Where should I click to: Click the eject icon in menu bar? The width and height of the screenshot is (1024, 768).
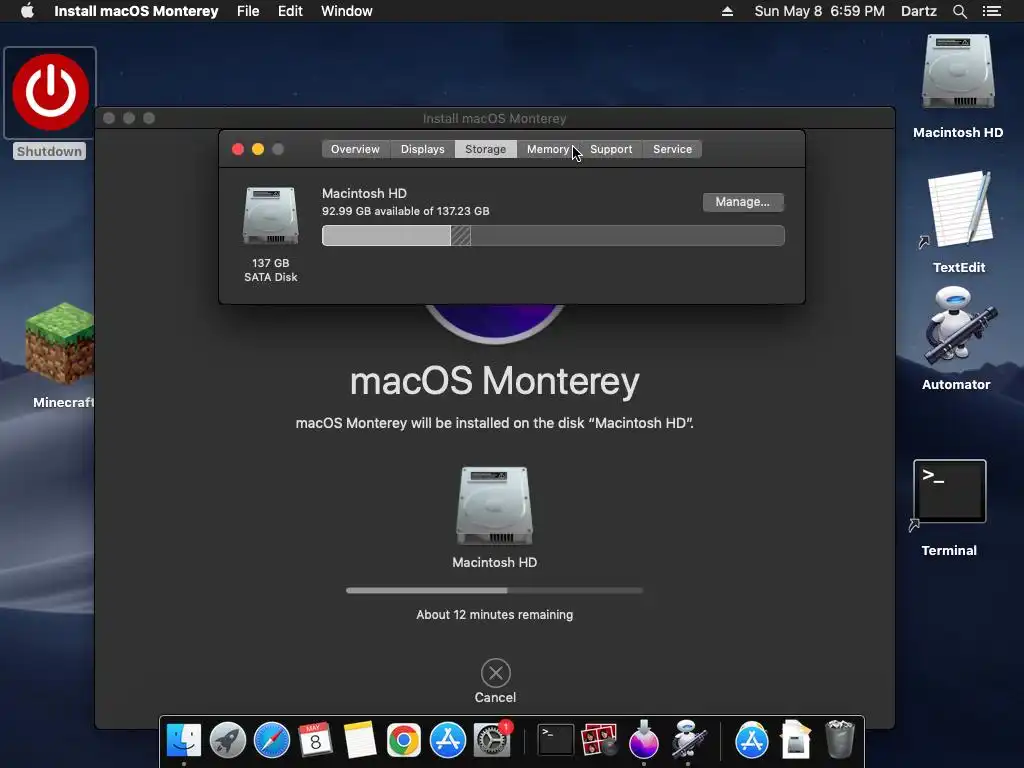tap(727, 11)
